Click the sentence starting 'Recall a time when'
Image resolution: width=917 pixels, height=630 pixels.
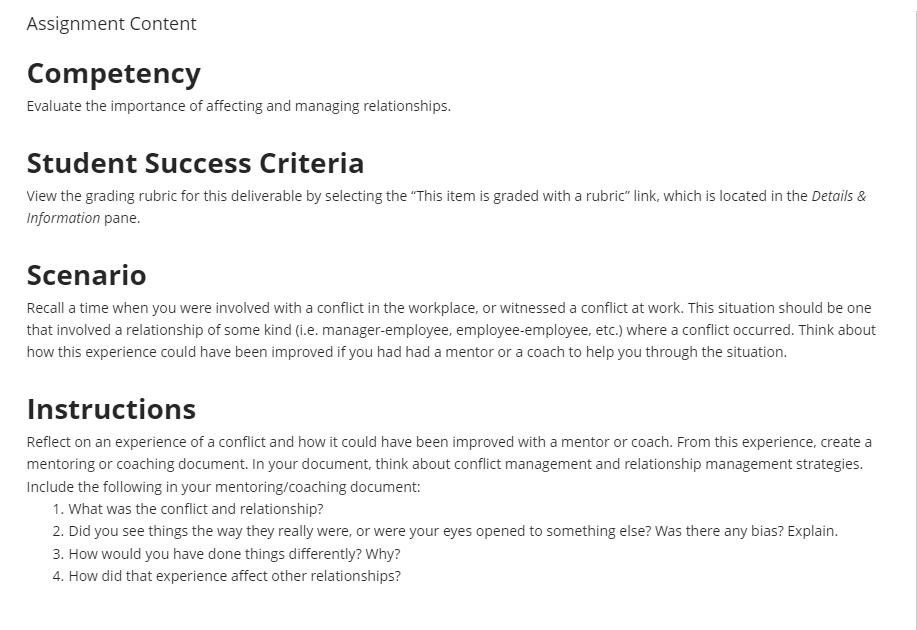(x=356, y=308)
